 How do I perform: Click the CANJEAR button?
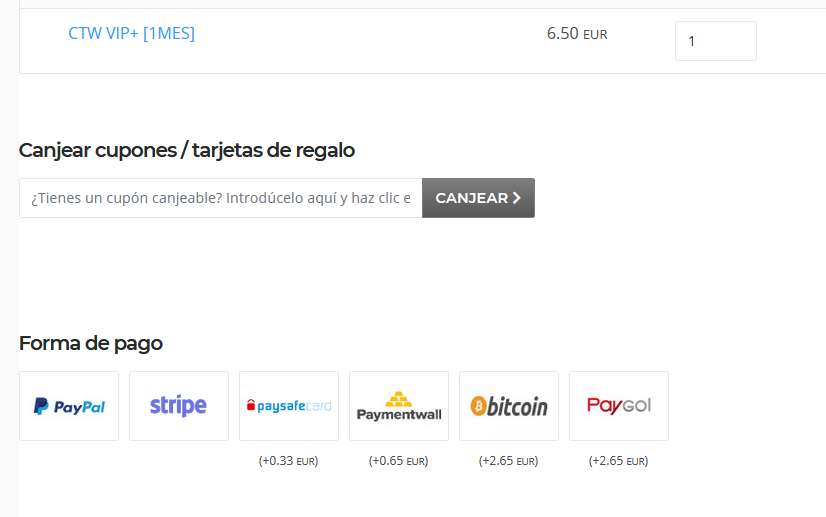478,198
